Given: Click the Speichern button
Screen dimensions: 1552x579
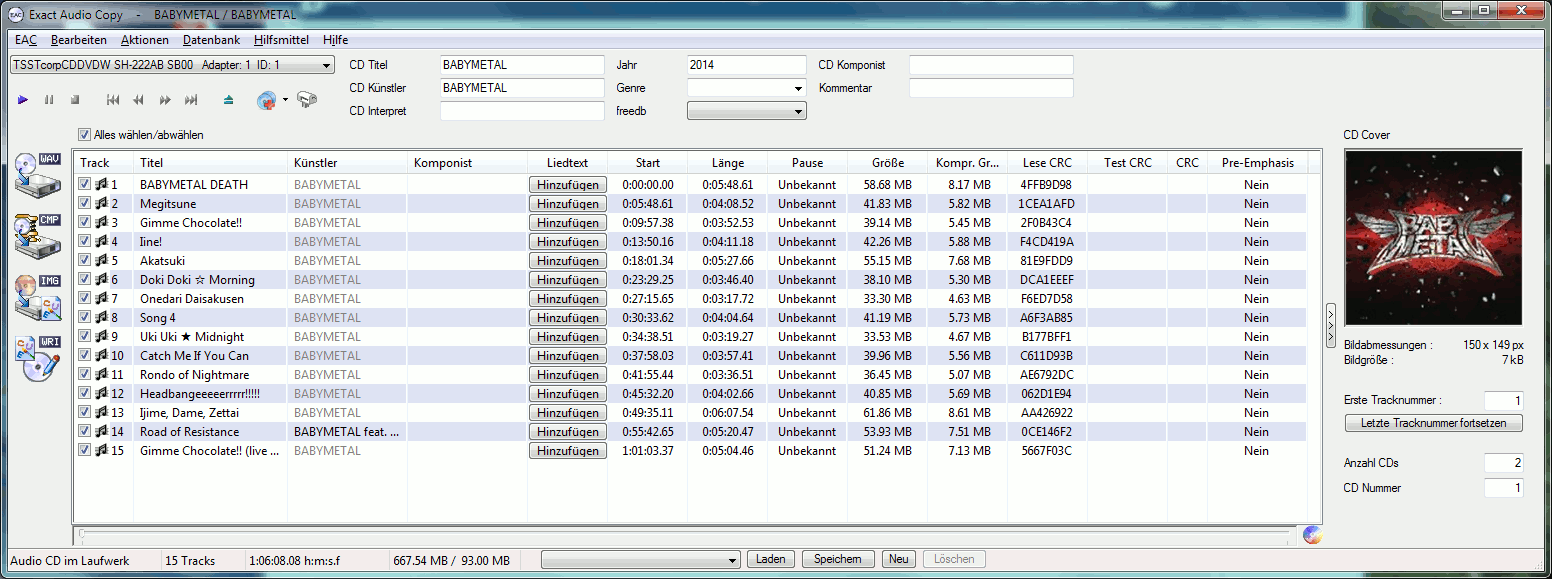Looking at the screenshot, I should (838, 559).
